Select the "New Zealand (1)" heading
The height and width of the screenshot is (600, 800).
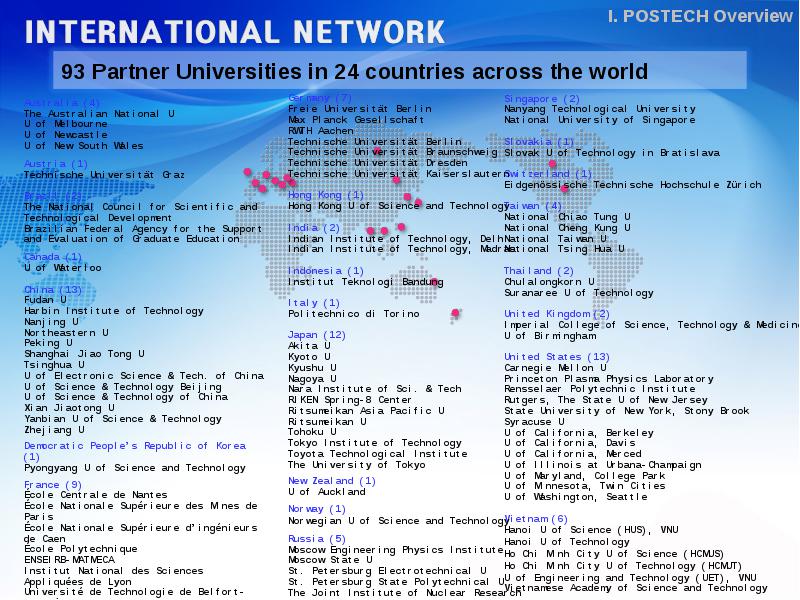[332, 481]
